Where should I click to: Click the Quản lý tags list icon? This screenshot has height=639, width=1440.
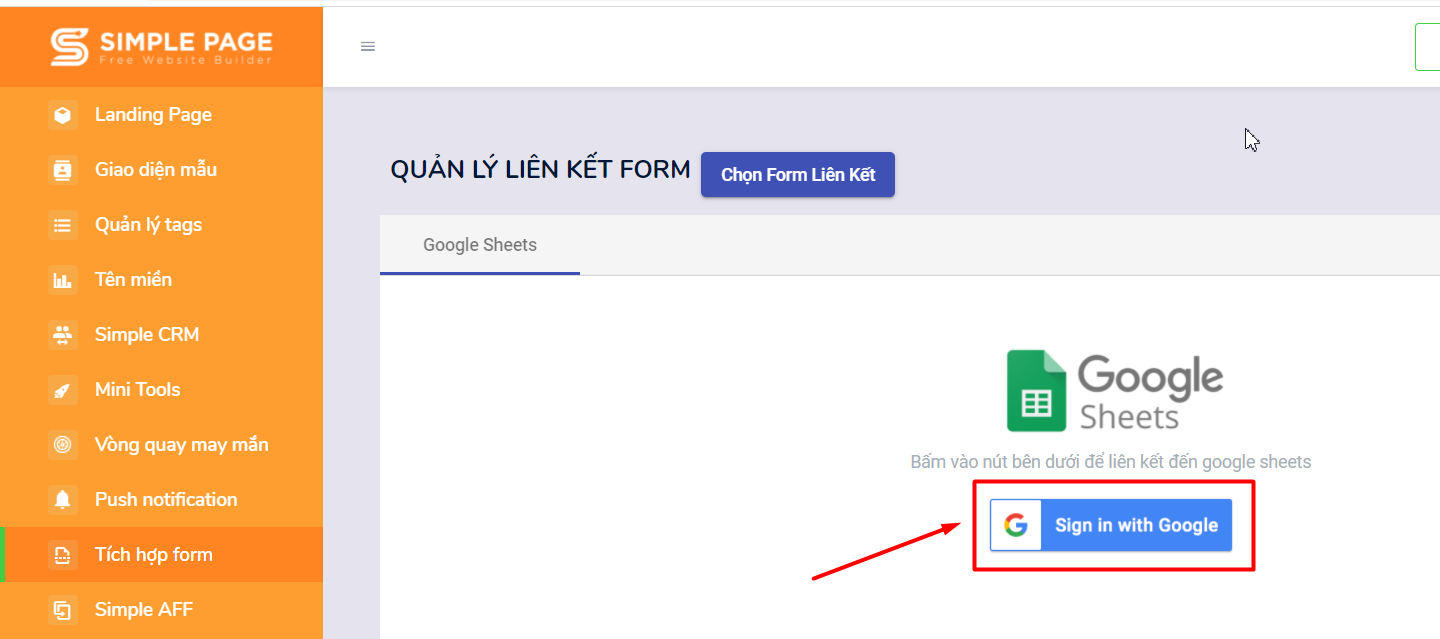[63, 225]
